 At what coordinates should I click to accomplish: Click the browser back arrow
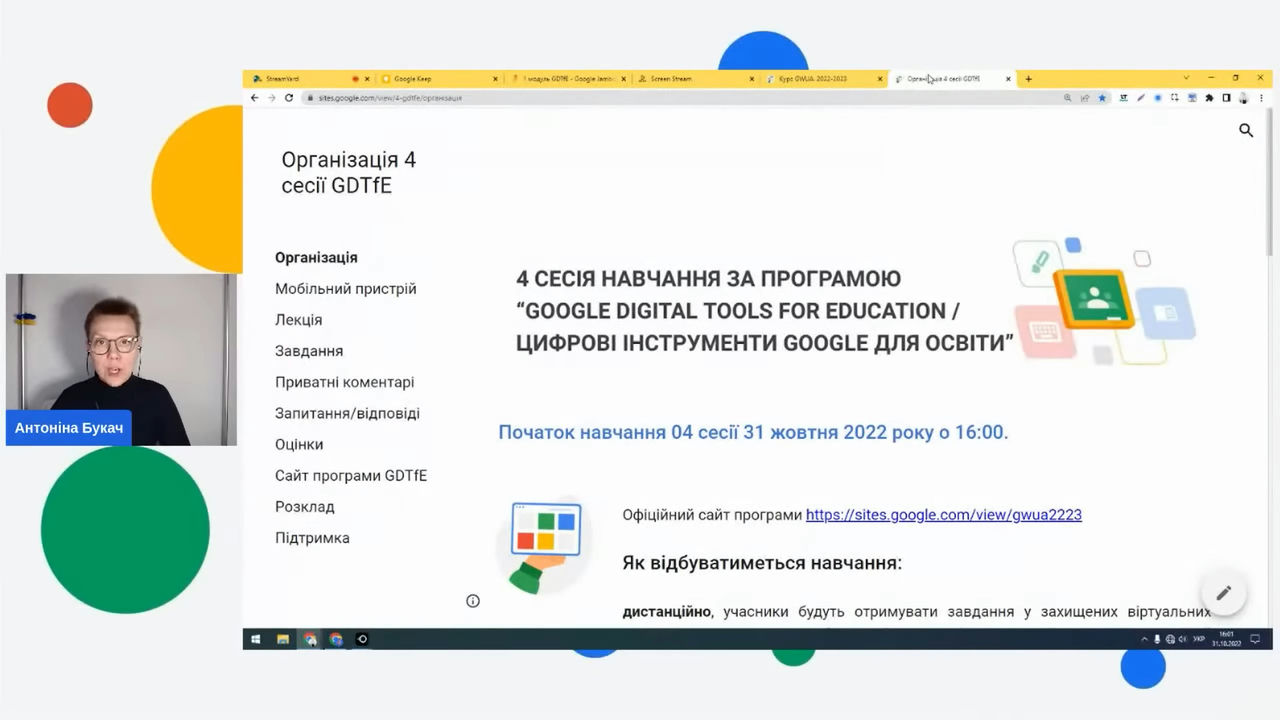pyautogui.click(x=254, y=98)
